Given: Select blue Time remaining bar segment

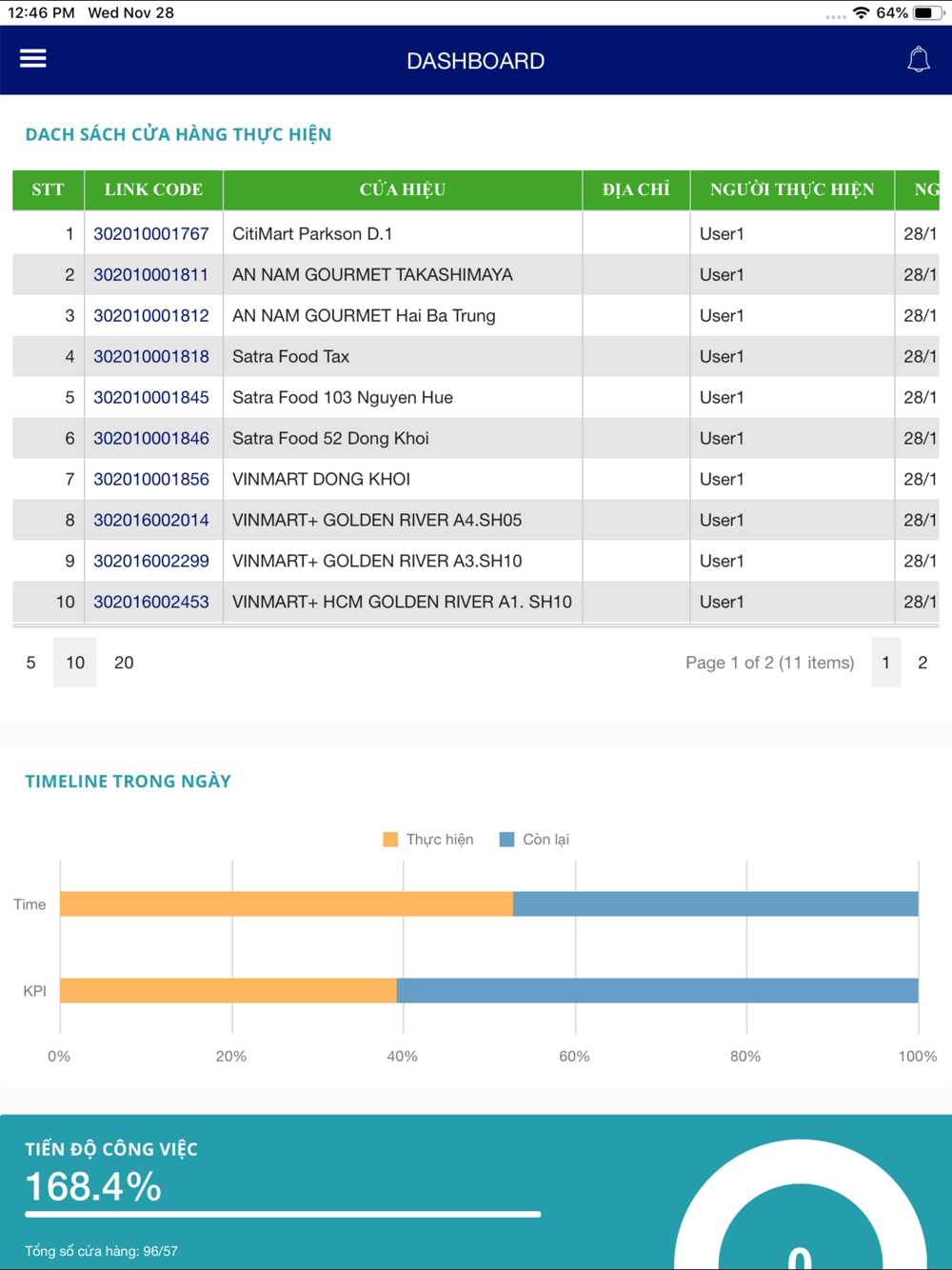Looking at the screenshot, I should (x=716, y=904).
